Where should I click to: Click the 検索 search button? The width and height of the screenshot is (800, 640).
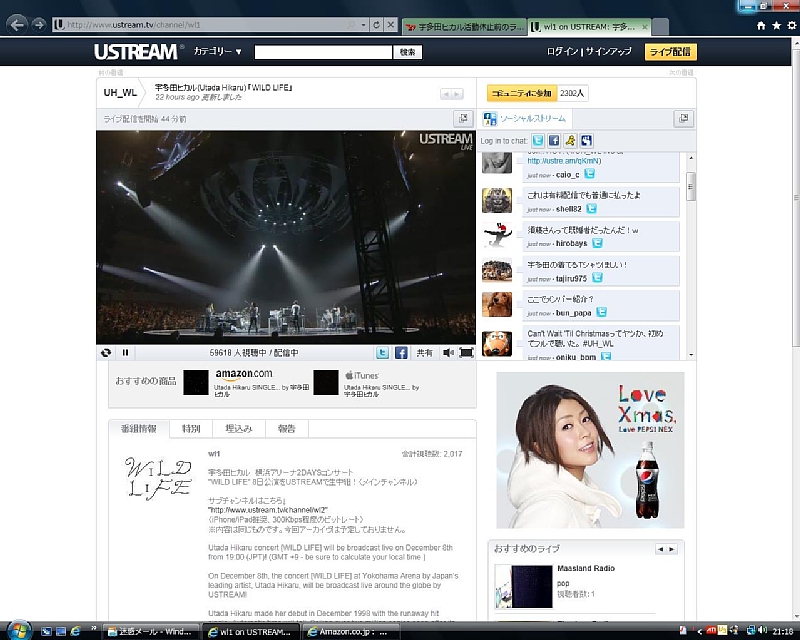[x=408, y=52]
